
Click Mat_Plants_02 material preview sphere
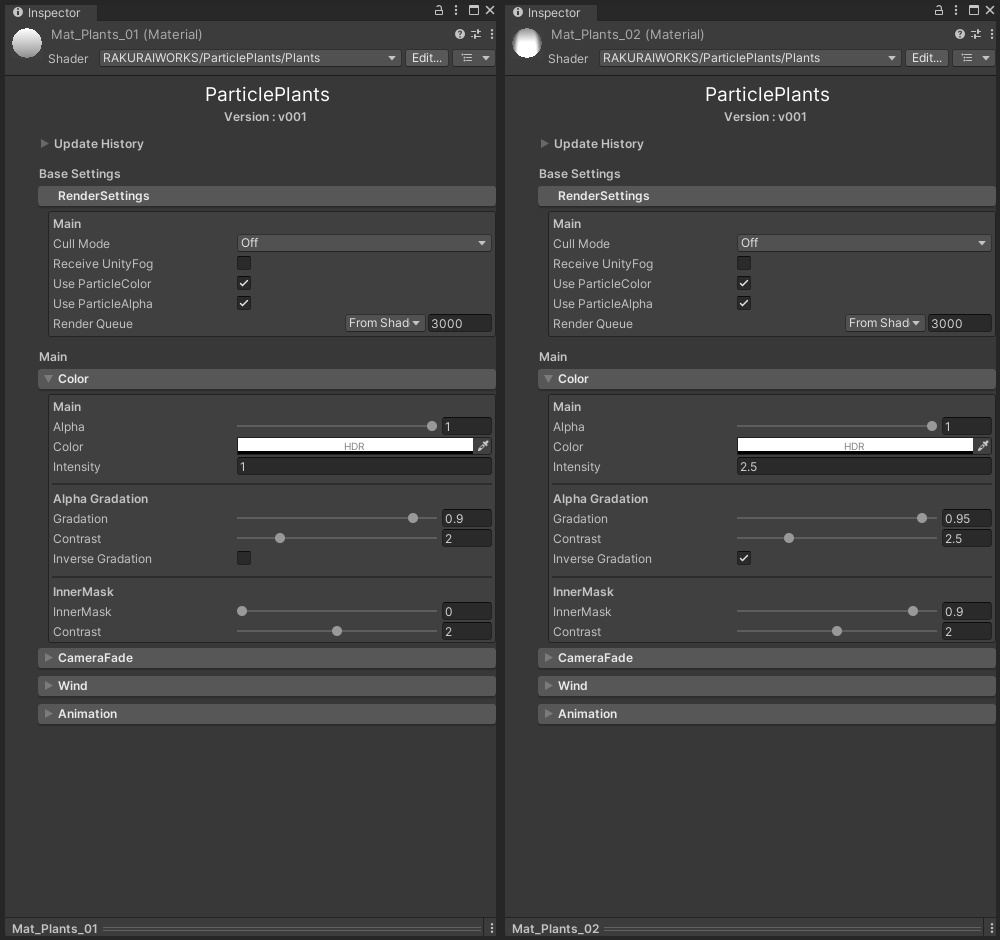click(x=527, y=43)
